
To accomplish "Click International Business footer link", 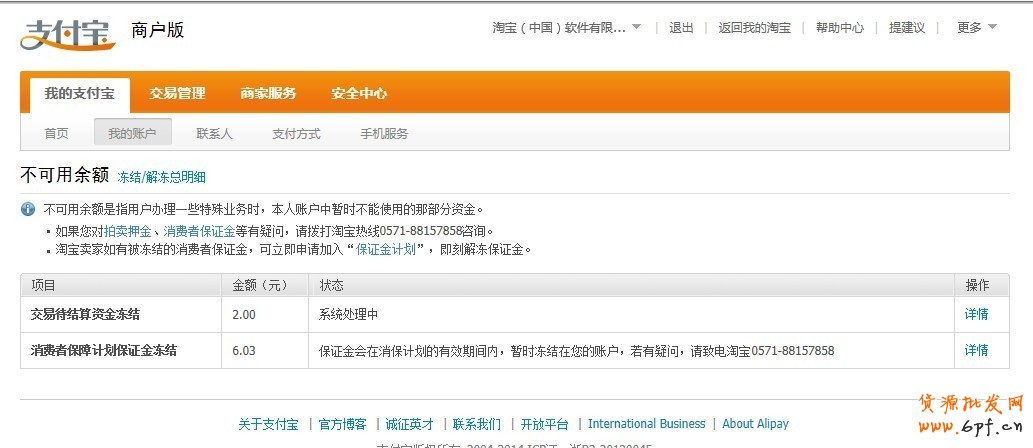I will tap(646, 424).
